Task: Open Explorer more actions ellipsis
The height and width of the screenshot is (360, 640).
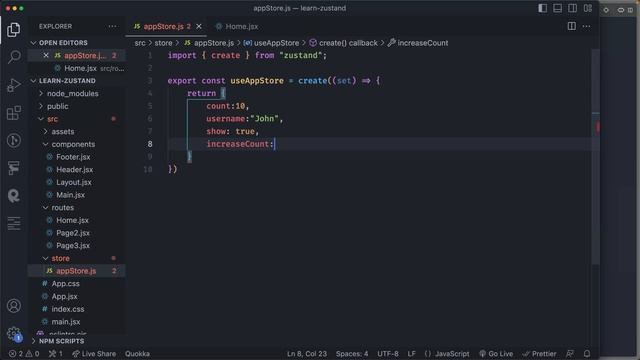Action: pyautogui.click(x=112, y=27)
